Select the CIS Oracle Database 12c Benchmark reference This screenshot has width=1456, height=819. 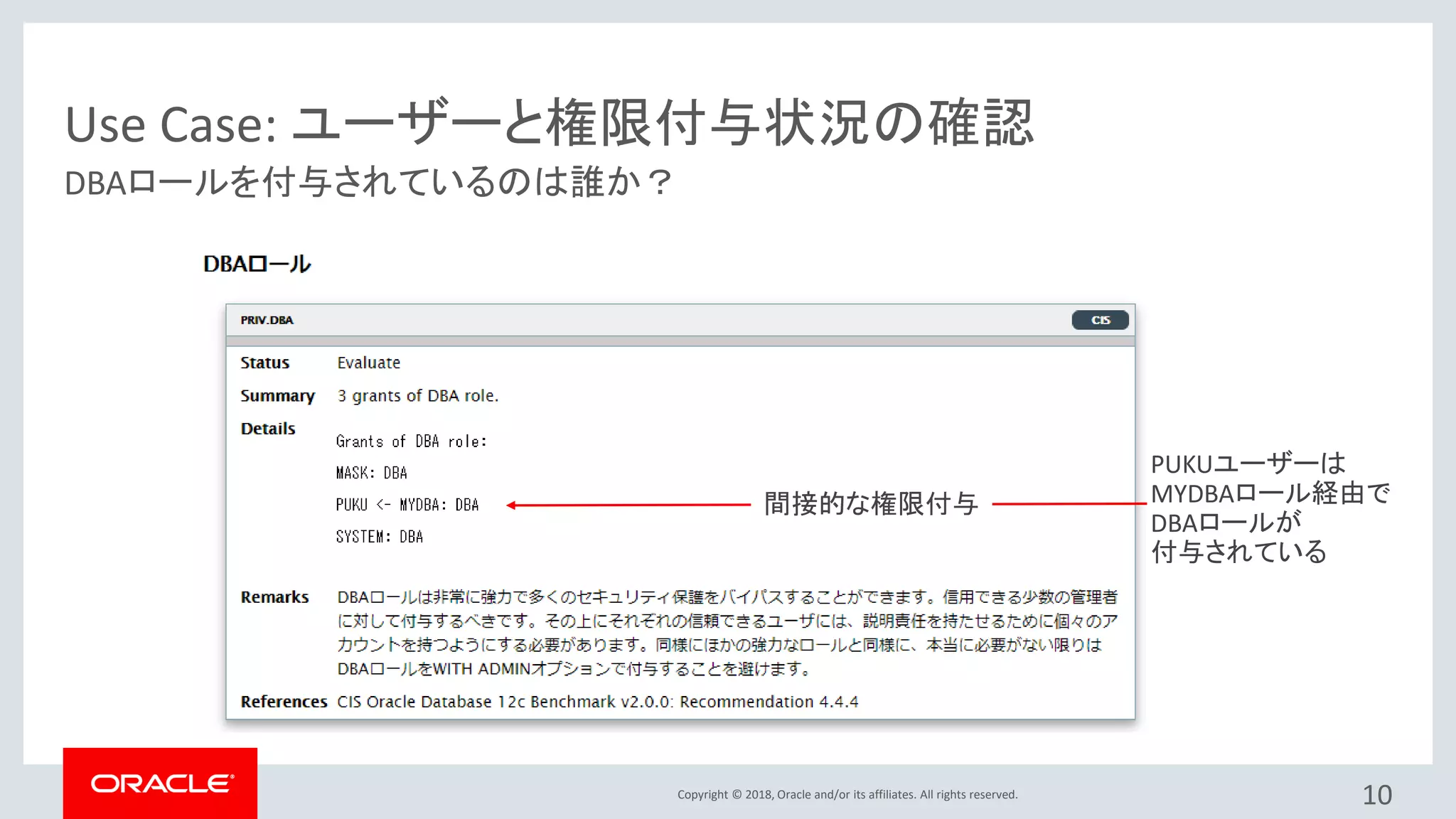[597, 702]
